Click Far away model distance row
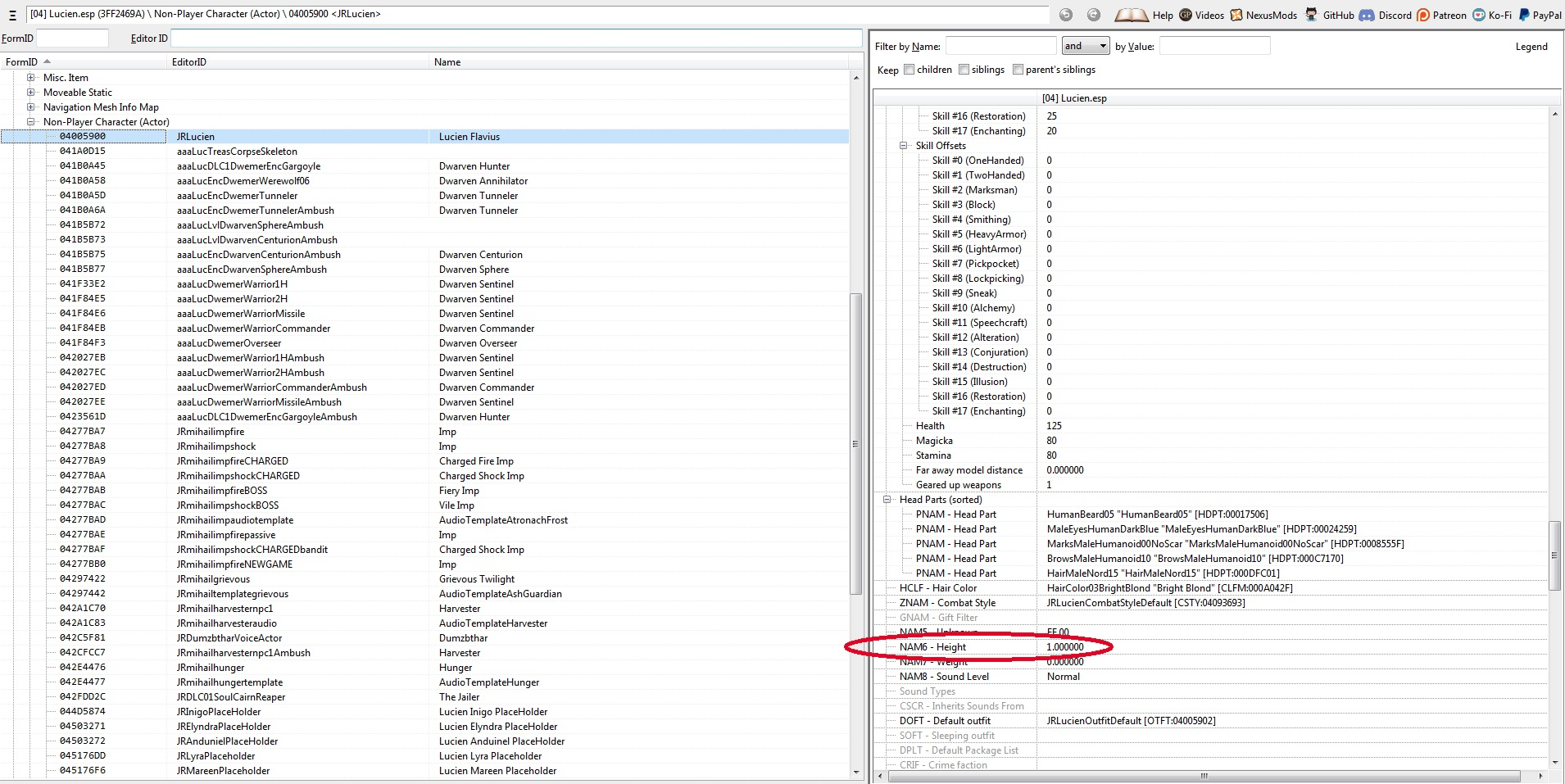 1210,470
